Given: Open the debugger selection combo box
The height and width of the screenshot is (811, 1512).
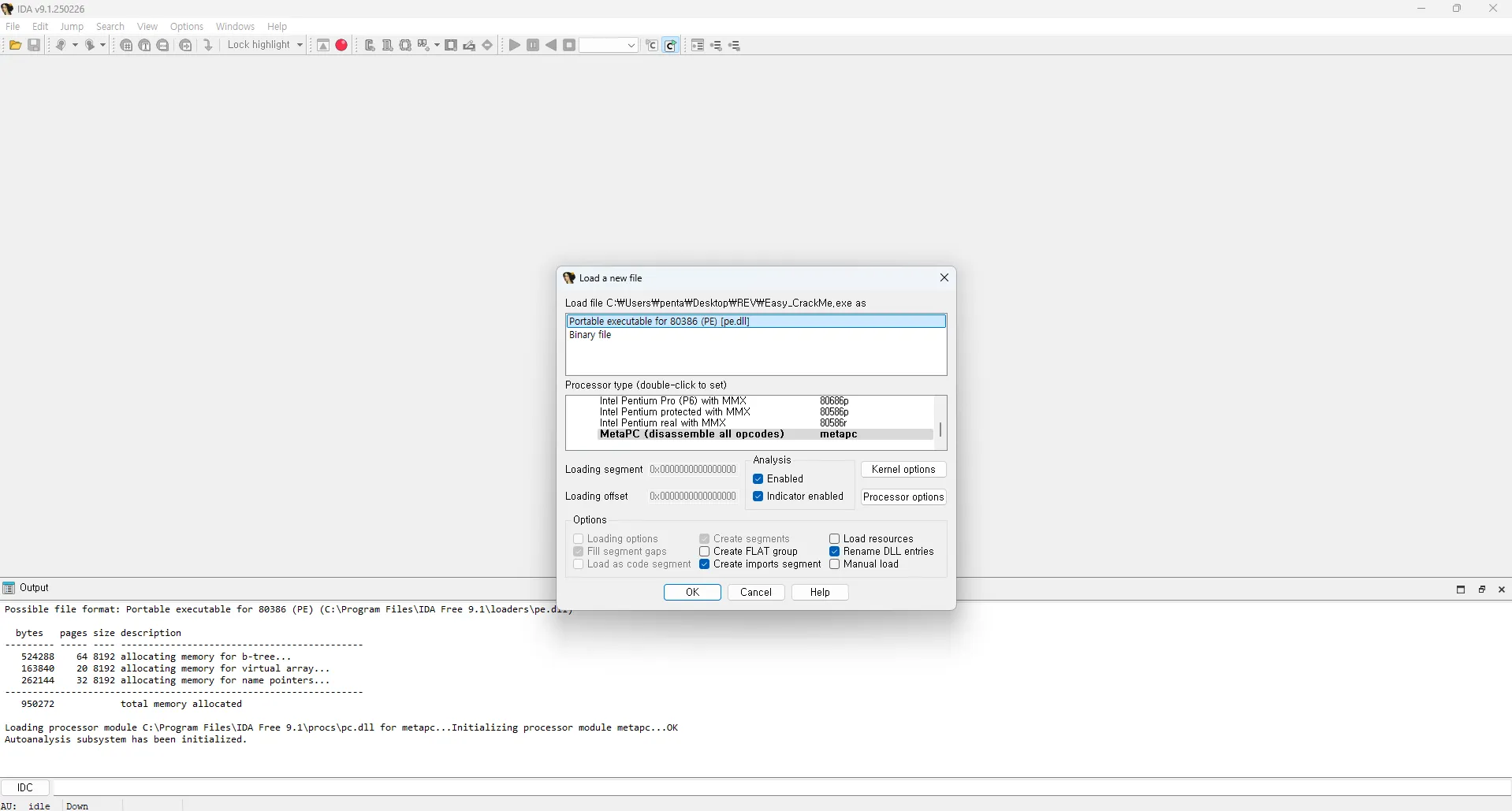Looking at the screenshot, I should click(x=609, y=46).
